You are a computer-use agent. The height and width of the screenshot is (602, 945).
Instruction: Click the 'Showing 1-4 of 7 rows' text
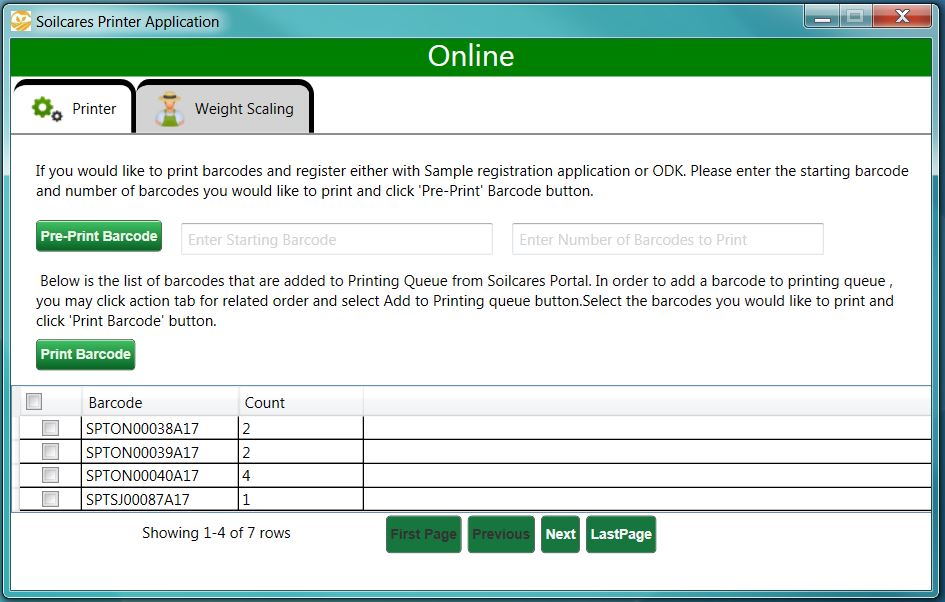click(216, 533)
